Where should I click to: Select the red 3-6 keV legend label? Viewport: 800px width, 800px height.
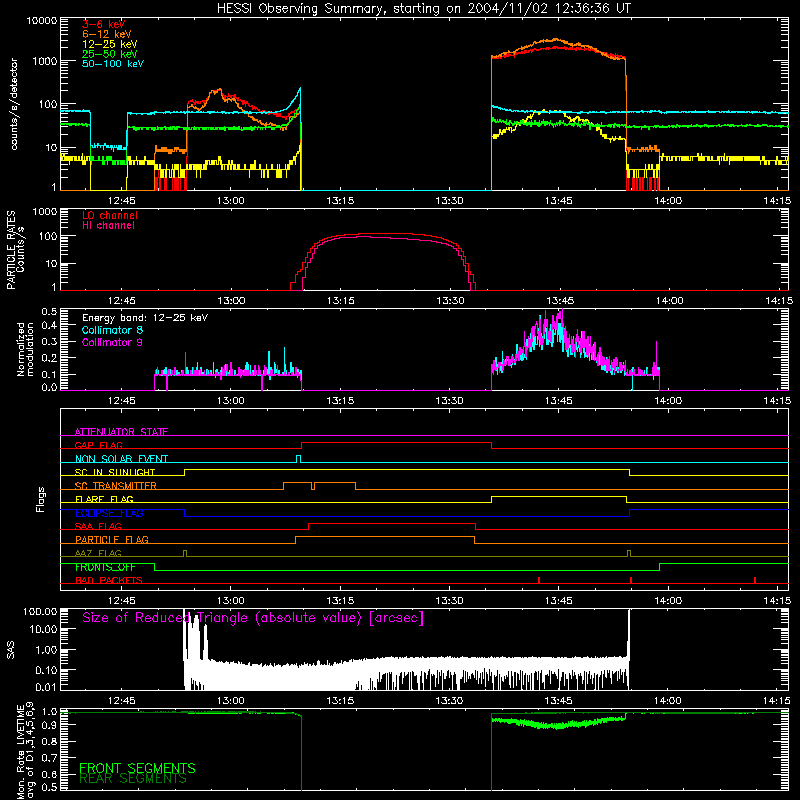104,24
